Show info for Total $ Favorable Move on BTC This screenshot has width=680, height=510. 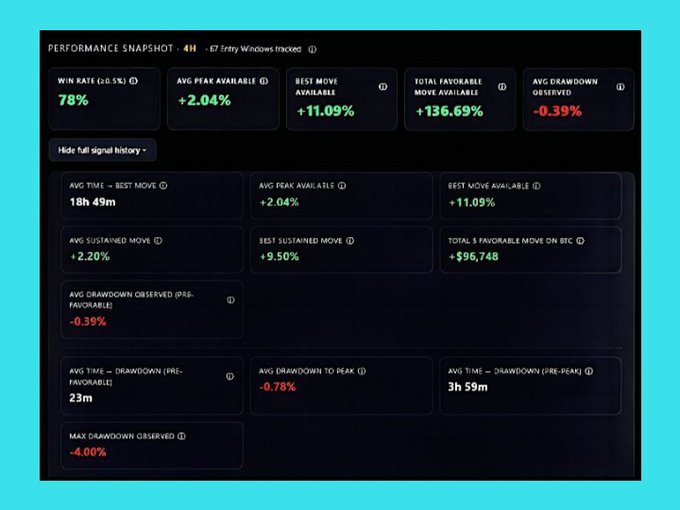point(580,241)
